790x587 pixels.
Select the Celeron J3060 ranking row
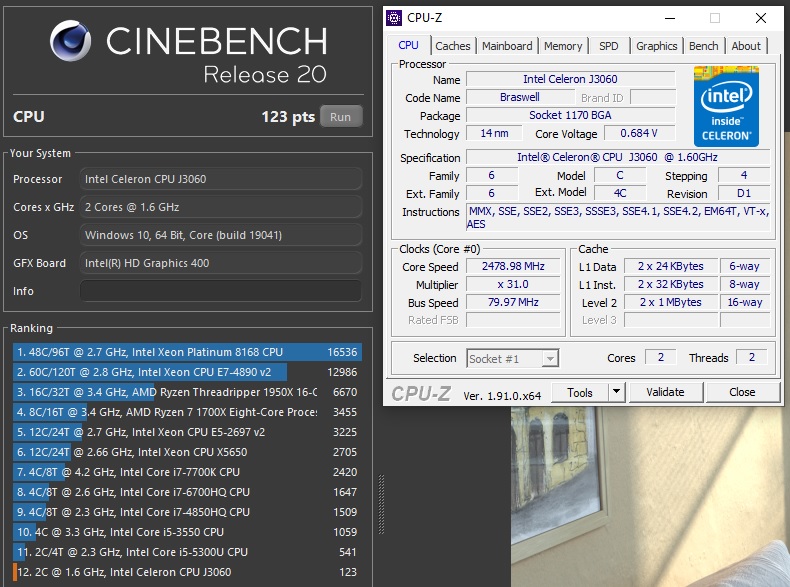187,572
